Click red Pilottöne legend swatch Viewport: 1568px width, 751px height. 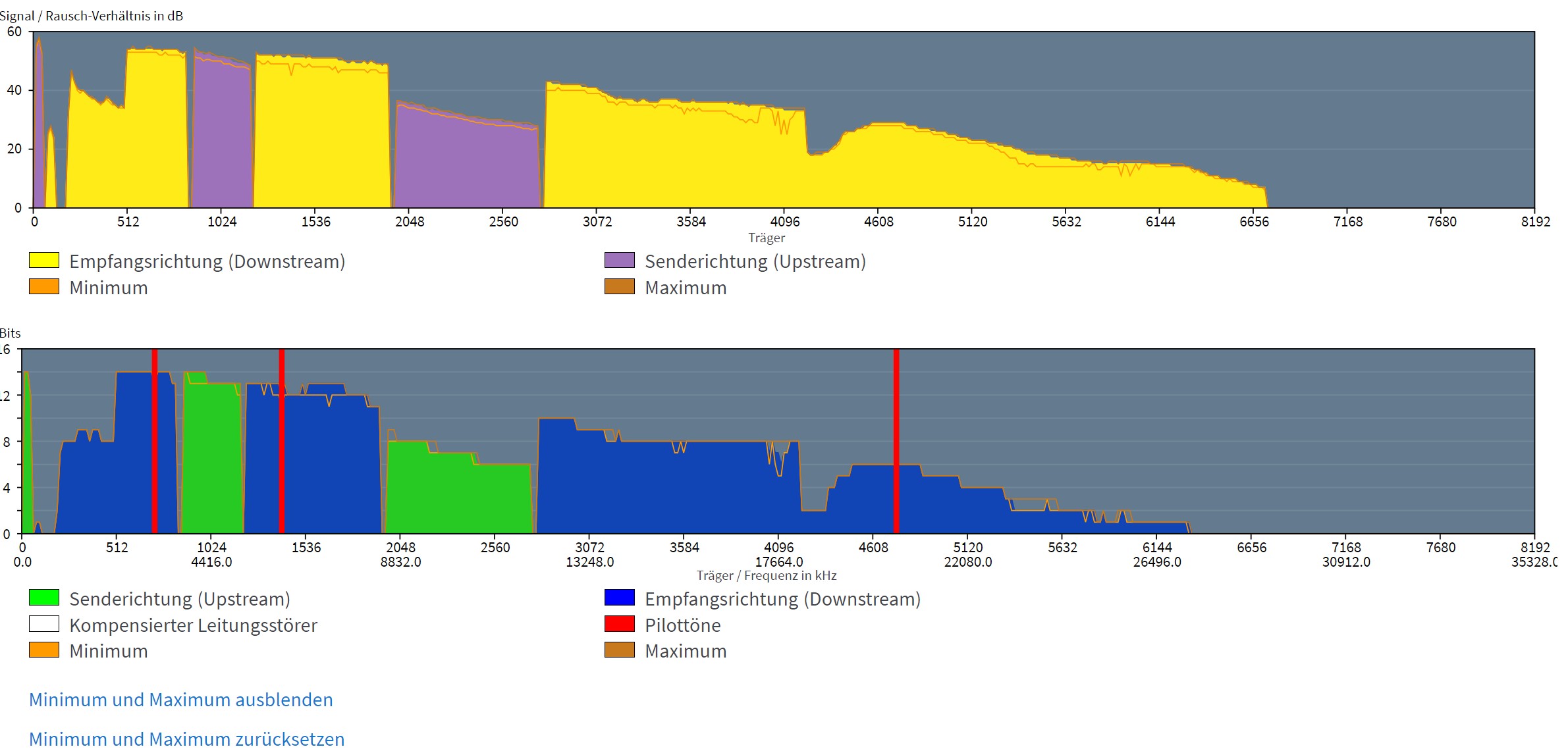(x=619, y=624)
